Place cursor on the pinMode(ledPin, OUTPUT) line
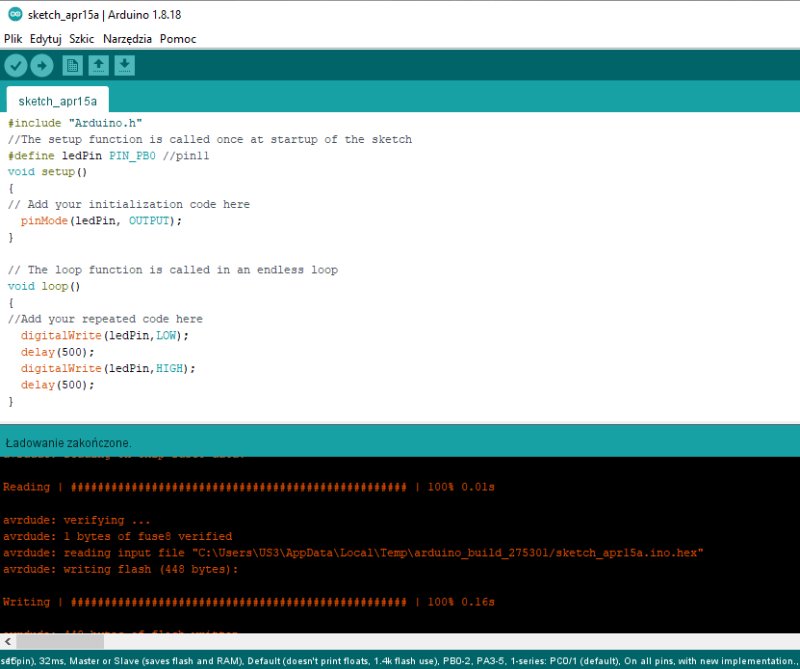The height and width of the screenshot is (669, 800). 101,221
